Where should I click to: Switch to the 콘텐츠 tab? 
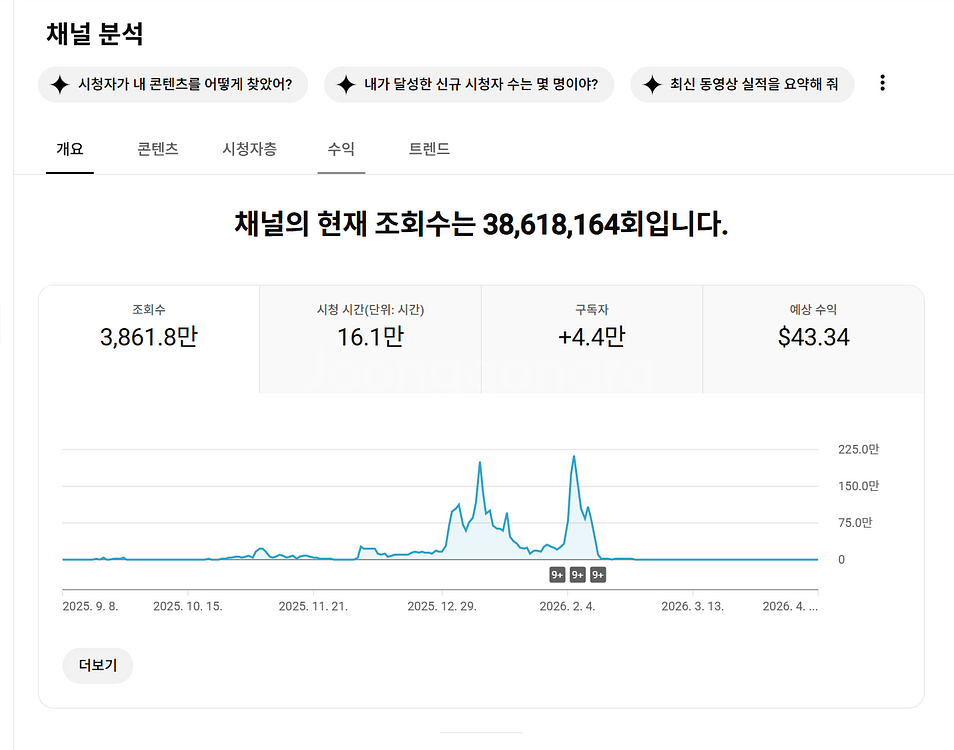point(158,149)
